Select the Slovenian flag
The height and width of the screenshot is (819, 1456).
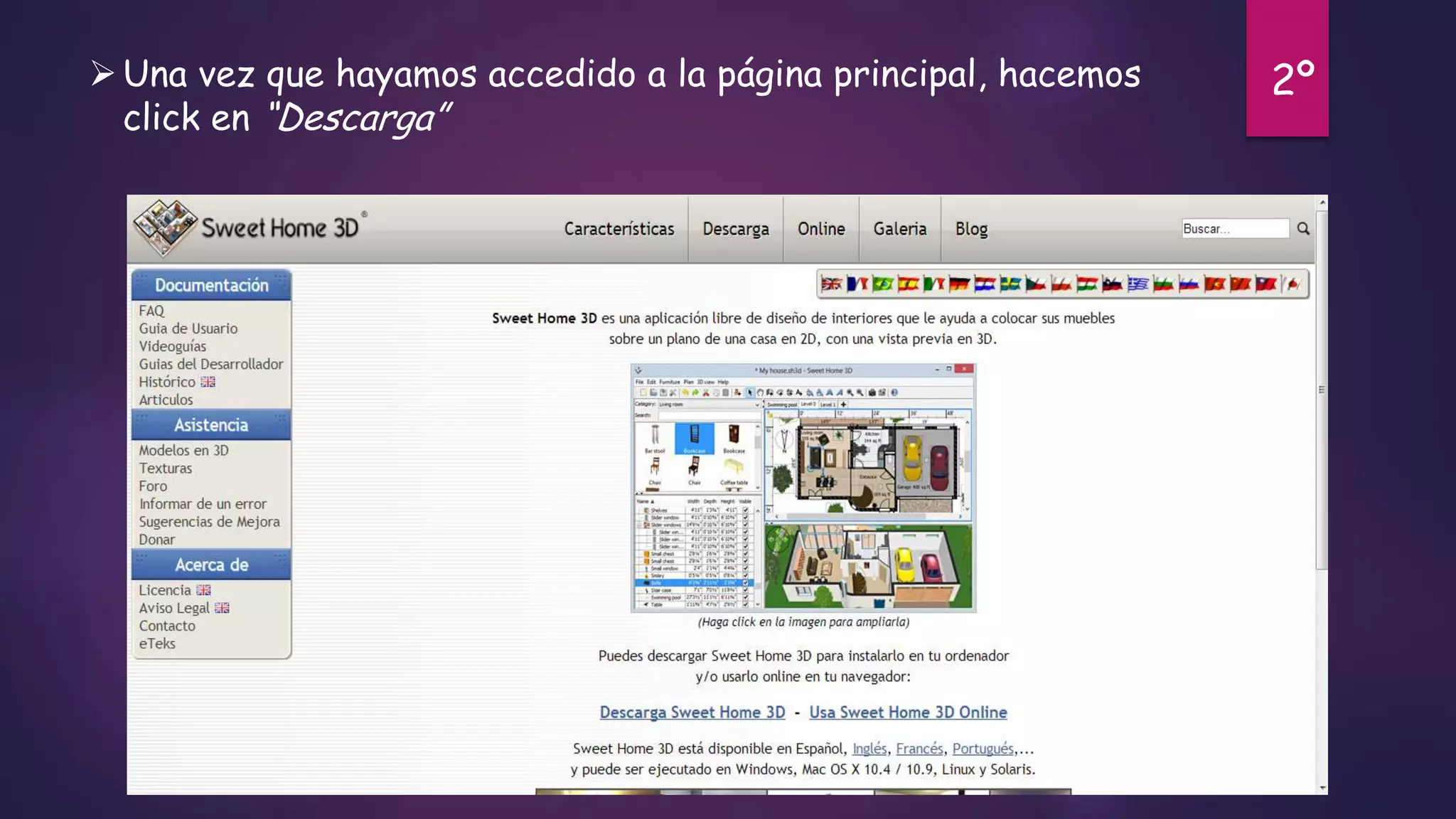click(1113, 284)
